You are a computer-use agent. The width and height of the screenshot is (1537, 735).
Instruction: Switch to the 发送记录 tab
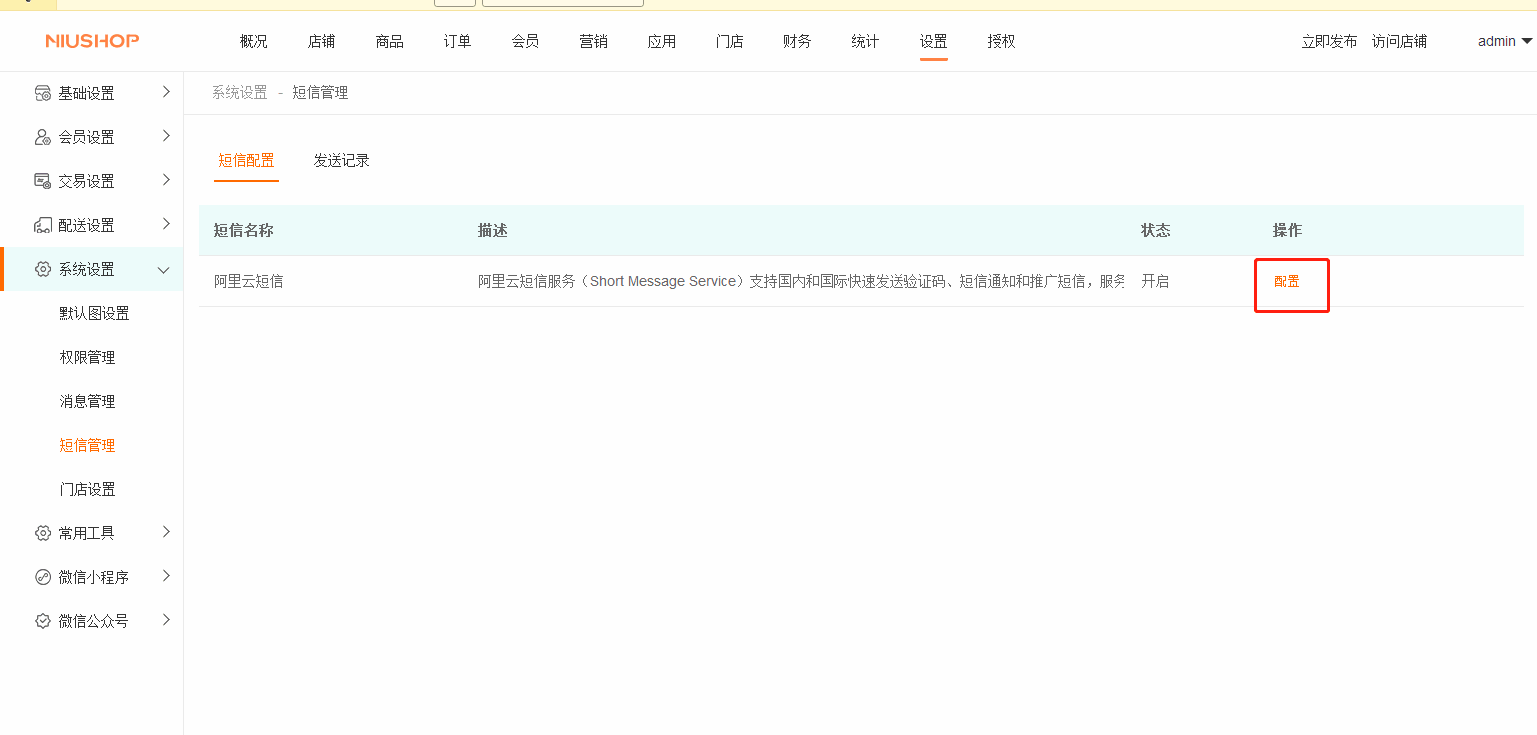342,161
